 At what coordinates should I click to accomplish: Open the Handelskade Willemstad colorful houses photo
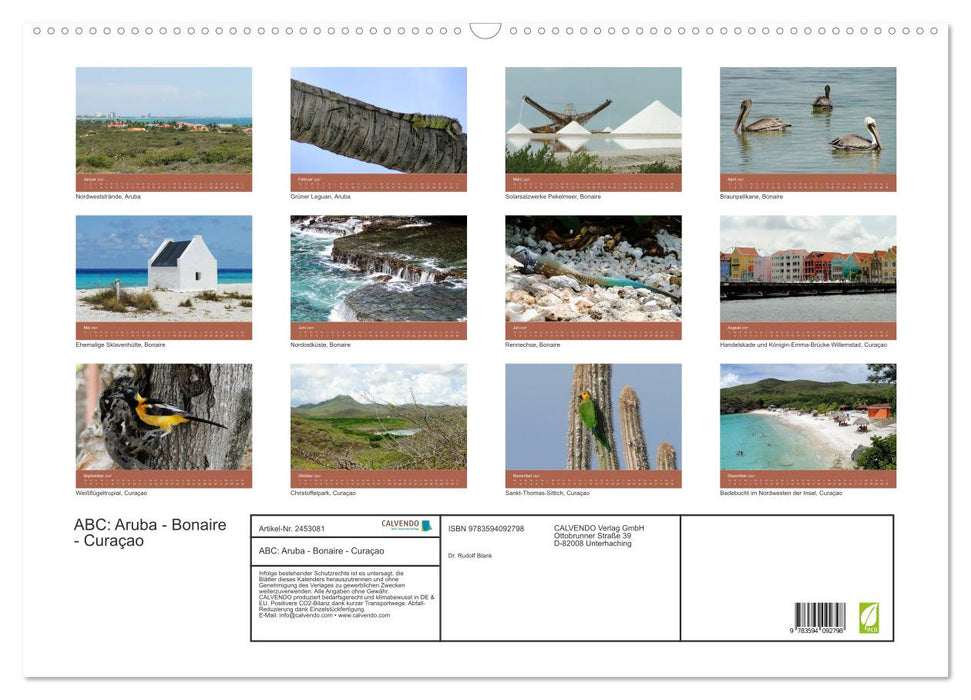click(x=808, y=269)
